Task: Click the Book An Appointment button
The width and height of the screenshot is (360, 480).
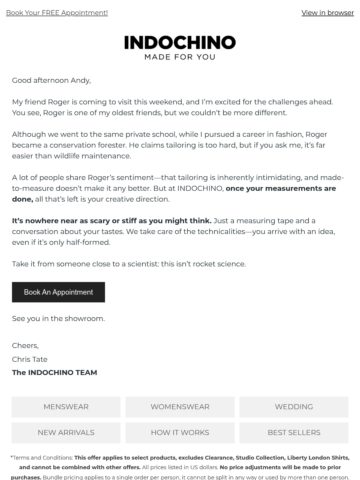Action: (x=58, y=292)
